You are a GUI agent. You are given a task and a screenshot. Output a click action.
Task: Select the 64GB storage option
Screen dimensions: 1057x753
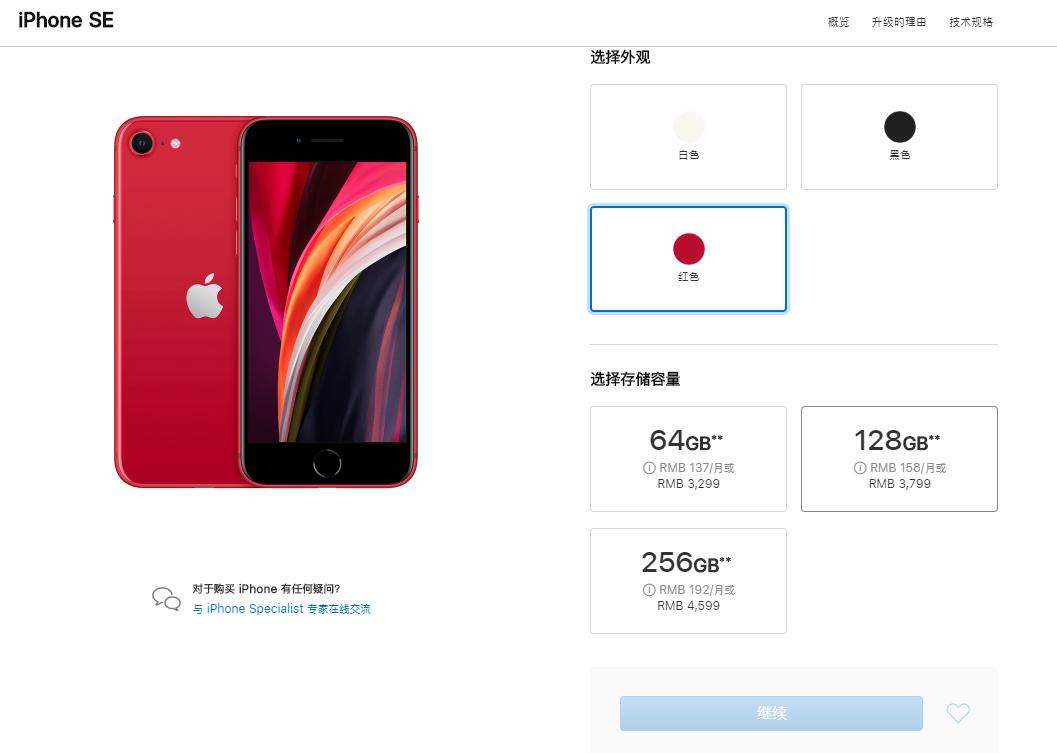click(688, 458)
